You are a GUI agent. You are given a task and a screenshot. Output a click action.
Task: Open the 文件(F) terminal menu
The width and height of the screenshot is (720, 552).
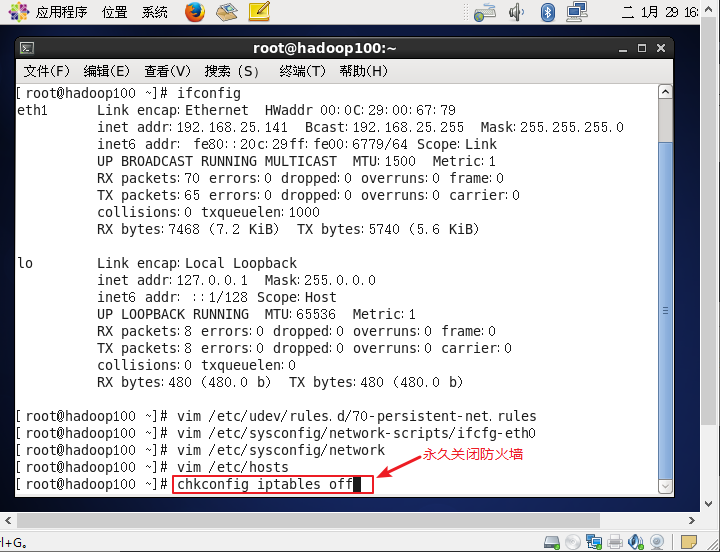click(46, 71)
